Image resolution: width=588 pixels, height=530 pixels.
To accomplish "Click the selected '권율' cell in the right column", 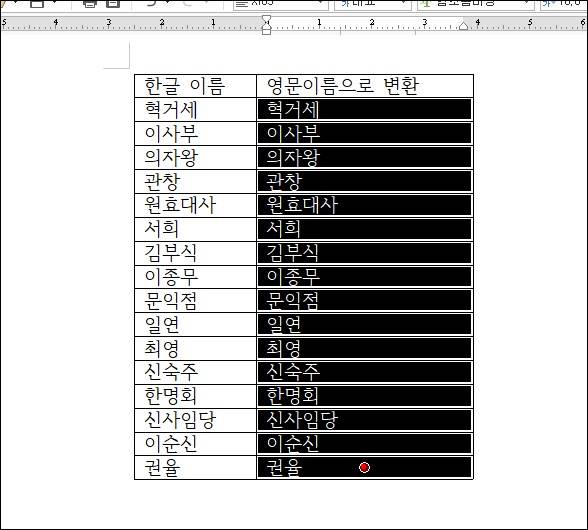I will click(364, 468).
